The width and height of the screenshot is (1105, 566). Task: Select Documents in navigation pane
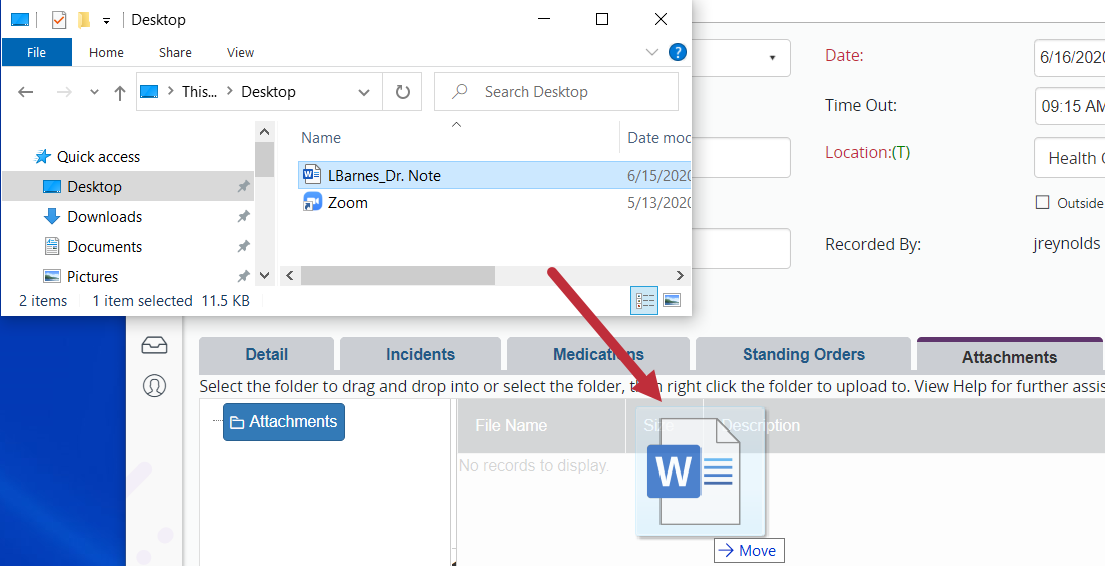click(104, 247)
